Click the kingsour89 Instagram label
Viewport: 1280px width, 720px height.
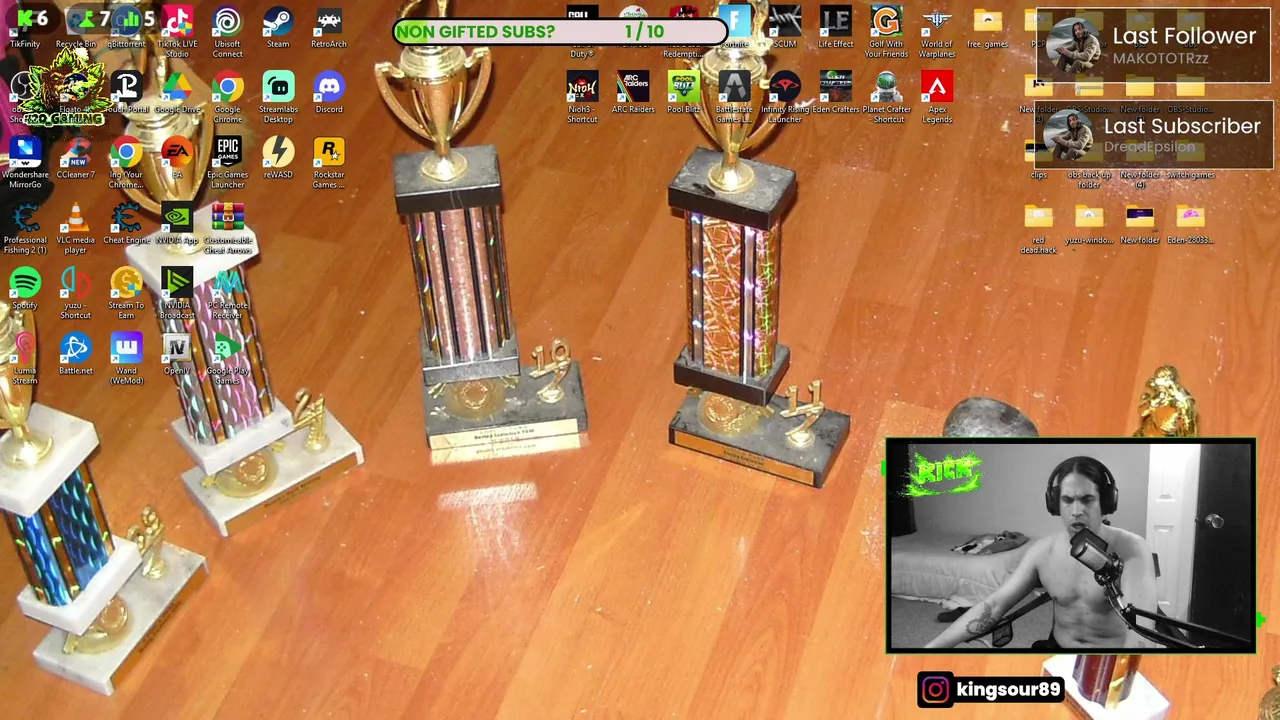click(991, 689)
